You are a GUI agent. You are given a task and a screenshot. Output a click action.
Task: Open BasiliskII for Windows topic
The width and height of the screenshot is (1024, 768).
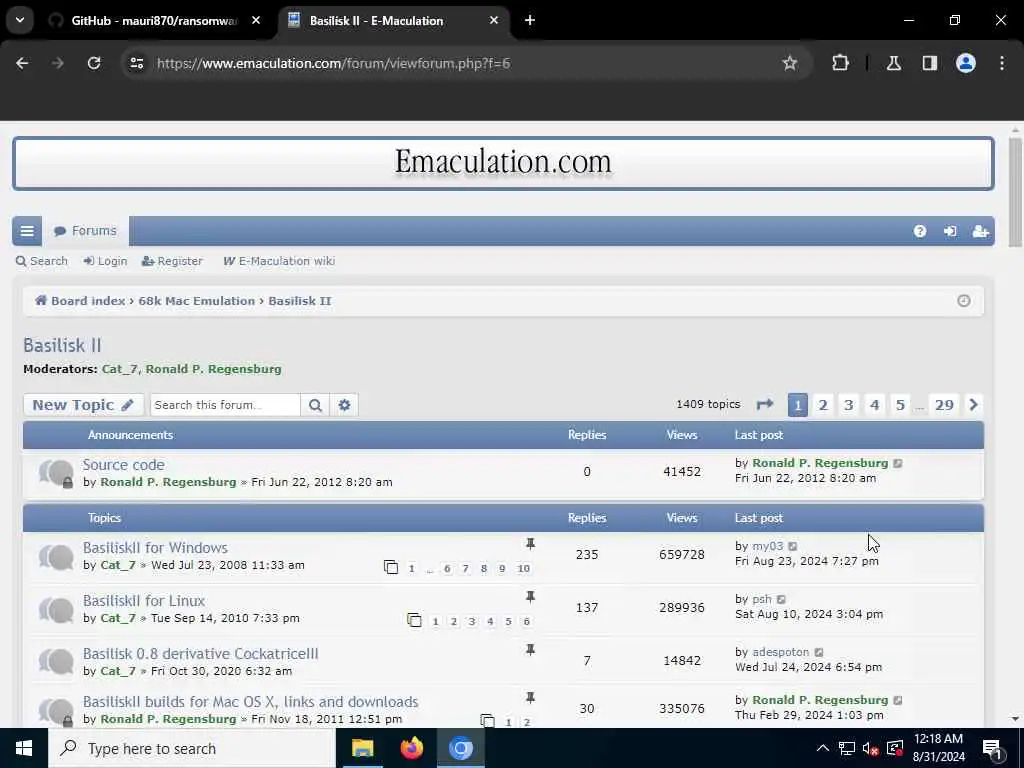click(x=155, y=548)
